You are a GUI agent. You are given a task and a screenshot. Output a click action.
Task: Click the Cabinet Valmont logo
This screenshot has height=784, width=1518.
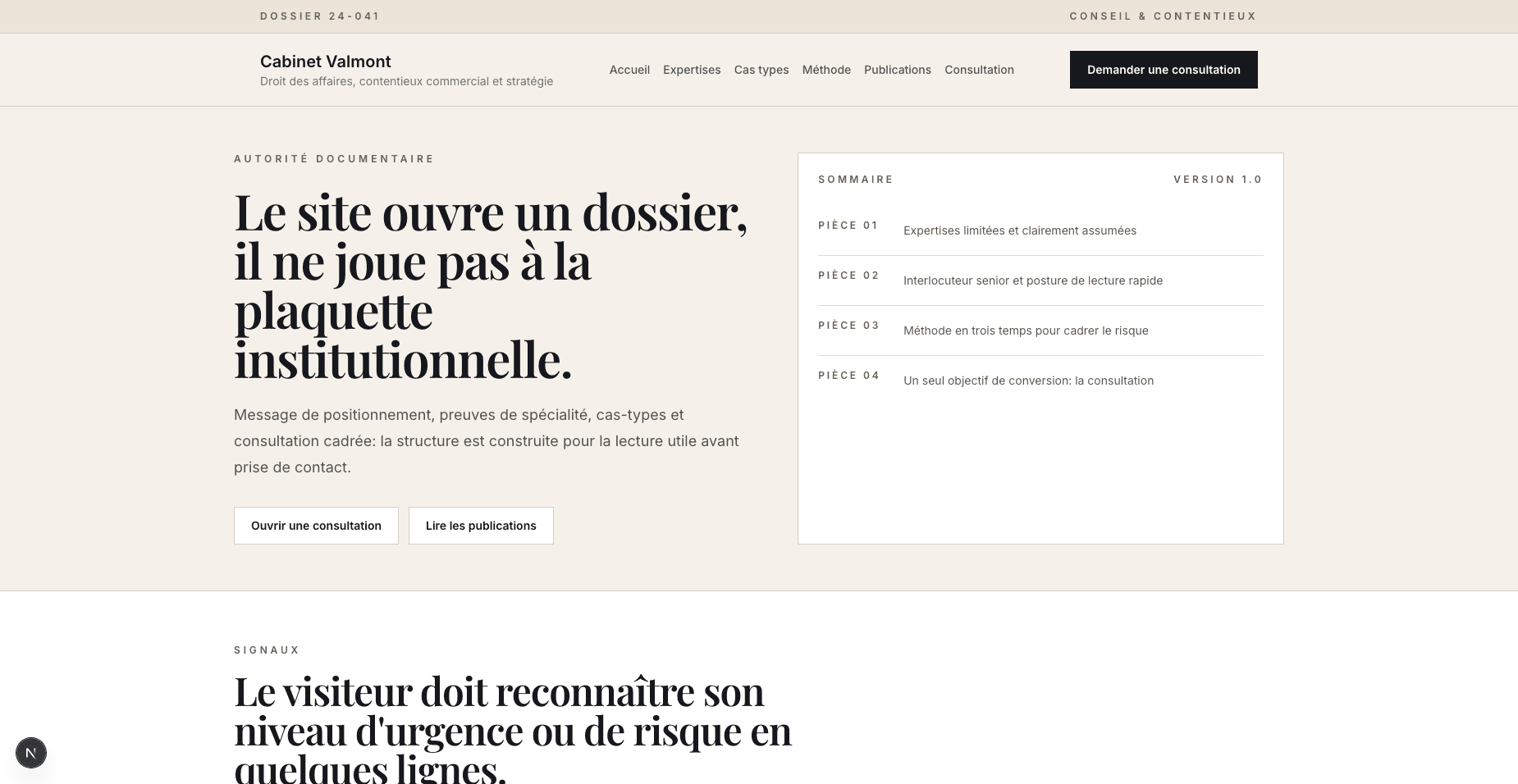tap(325, 62)
